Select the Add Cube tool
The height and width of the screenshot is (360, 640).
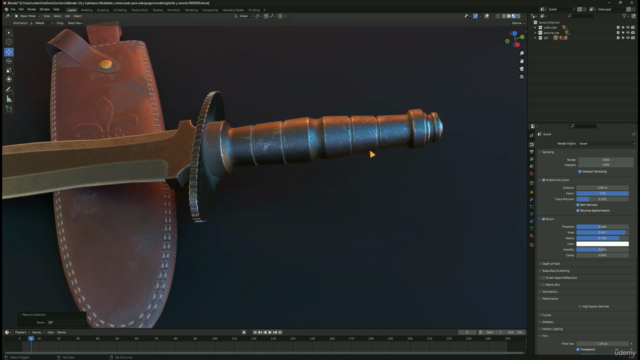[x=9, y=109]
